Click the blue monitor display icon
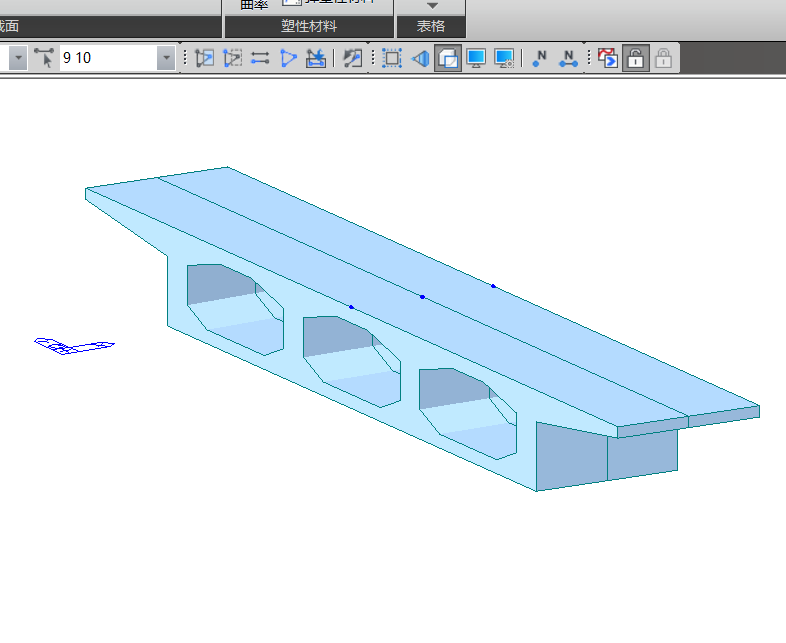 pos(476,58)
